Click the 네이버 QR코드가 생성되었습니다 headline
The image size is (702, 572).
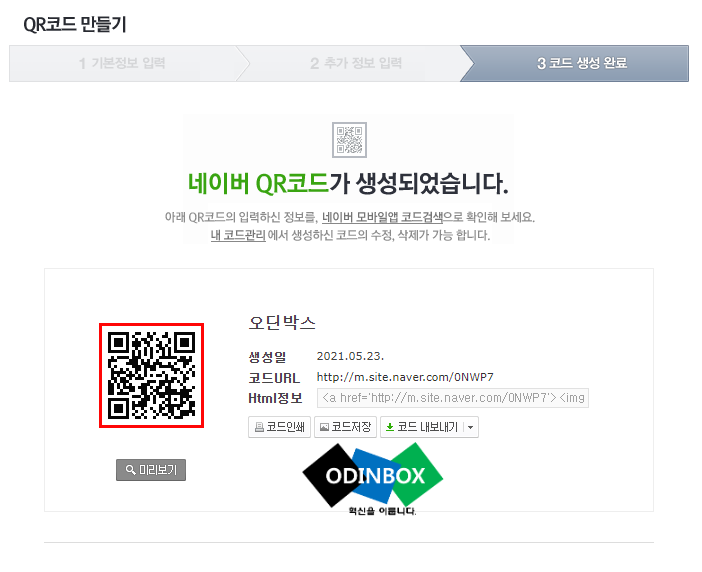point(348,184)
